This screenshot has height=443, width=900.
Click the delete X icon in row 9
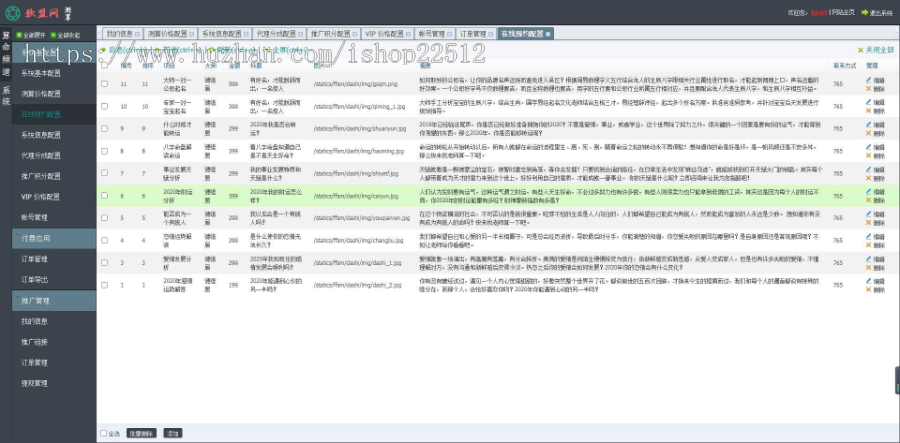coord(868,133)
